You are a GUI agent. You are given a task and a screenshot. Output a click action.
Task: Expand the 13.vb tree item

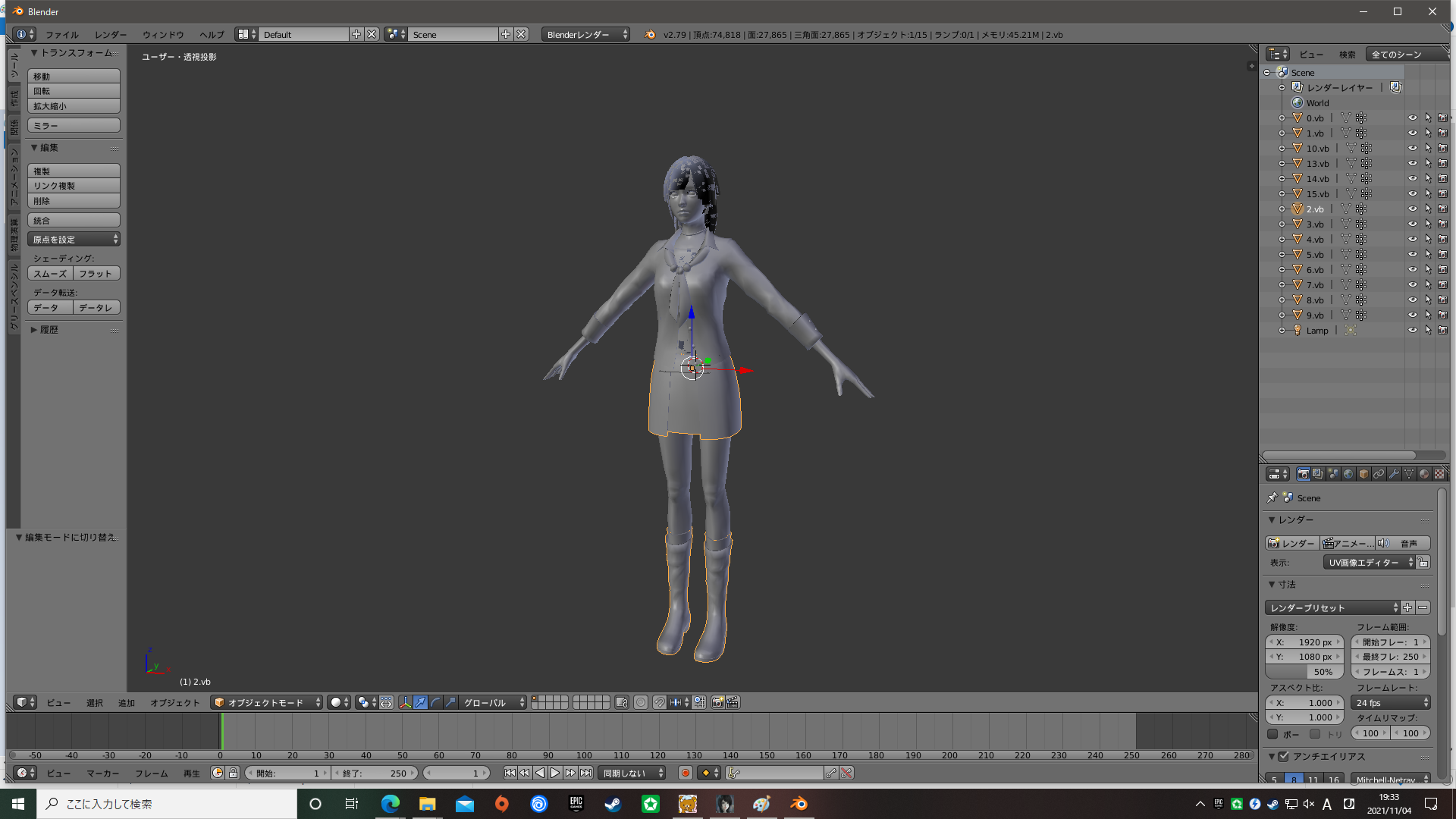[1282, 163]
